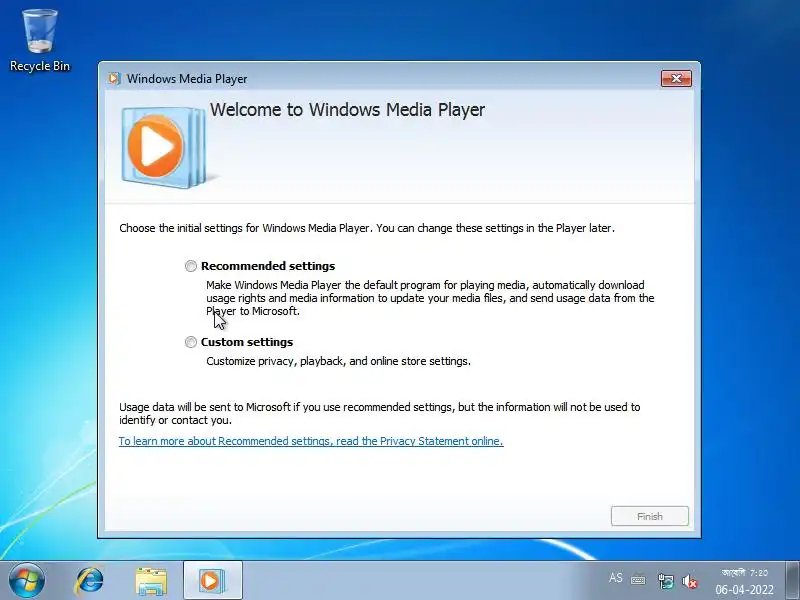Image resolution: width=800 pixels, height=600 pixels.
Task: Click the Show desktop strip at taskbar end
Action: (x=792, y=581)
